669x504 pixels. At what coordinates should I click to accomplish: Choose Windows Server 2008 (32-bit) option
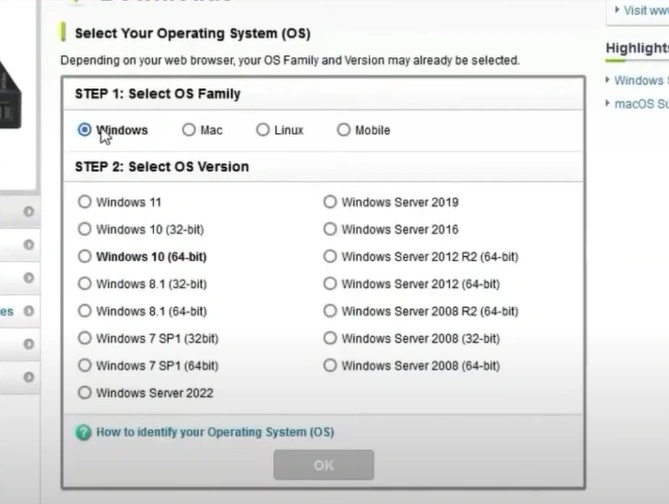tap(330, 338)
